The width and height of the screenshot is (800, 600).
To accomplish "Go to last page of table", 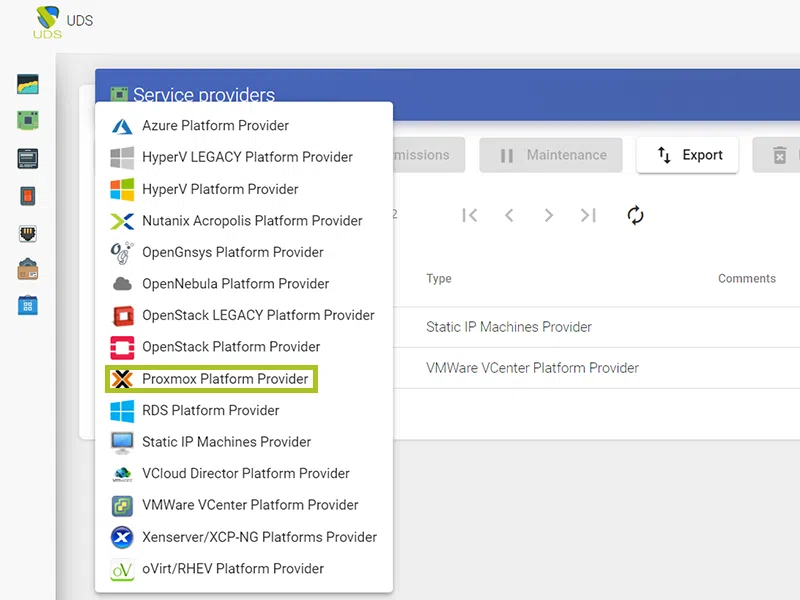I will [x=588, y=215].
